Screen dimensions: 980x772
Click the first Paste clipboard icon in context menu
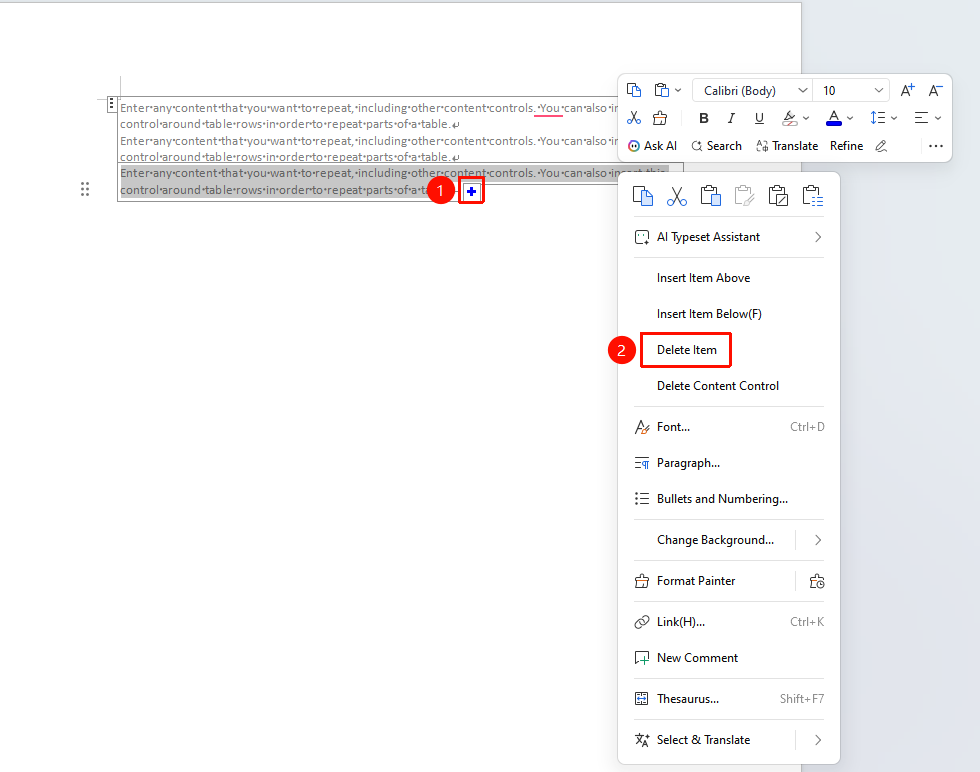click(x=710, y=196)
